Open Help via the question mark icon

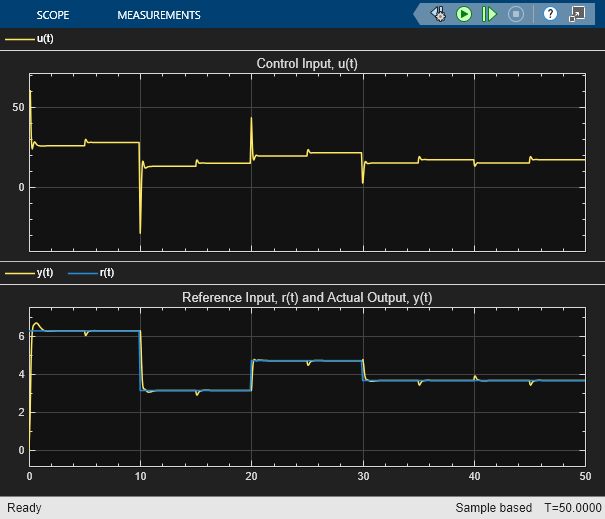550,14
